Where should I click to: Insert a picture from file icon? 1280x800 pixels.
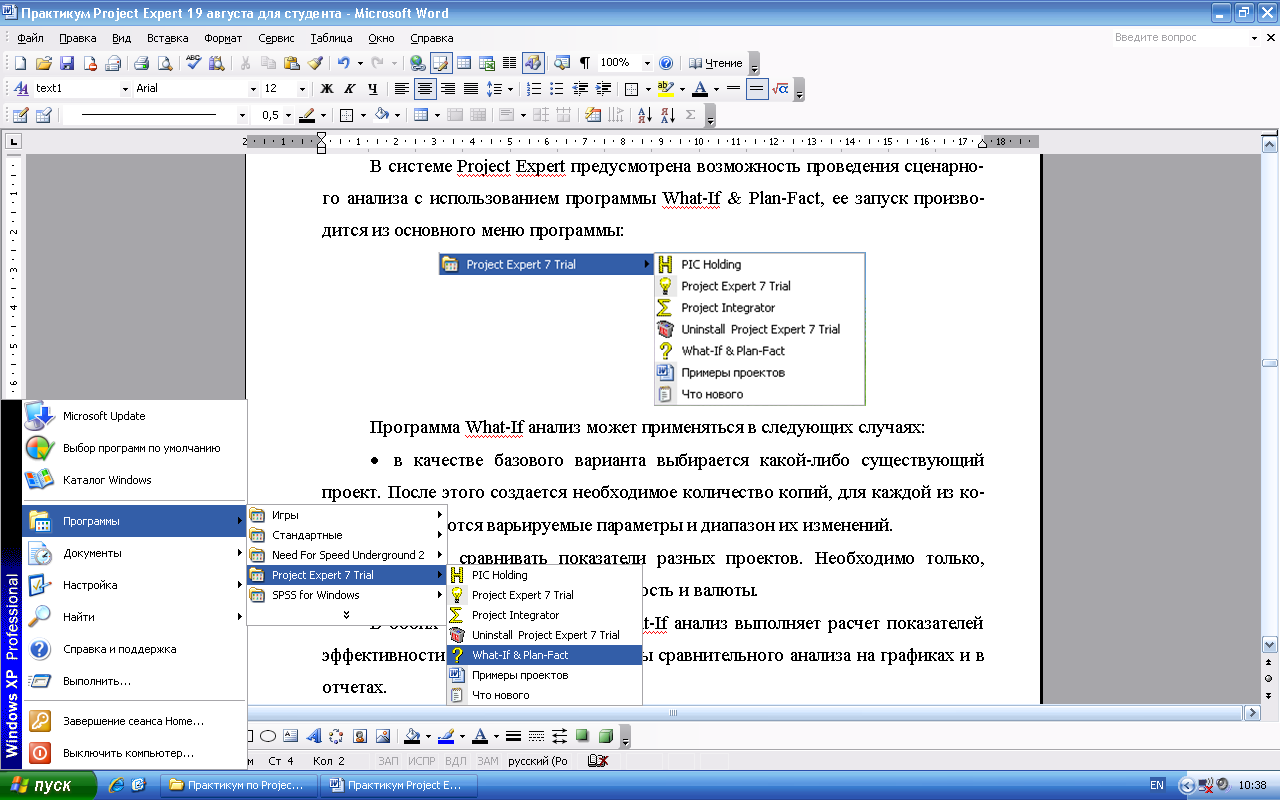pyautogui.click(x=382, y=736)
